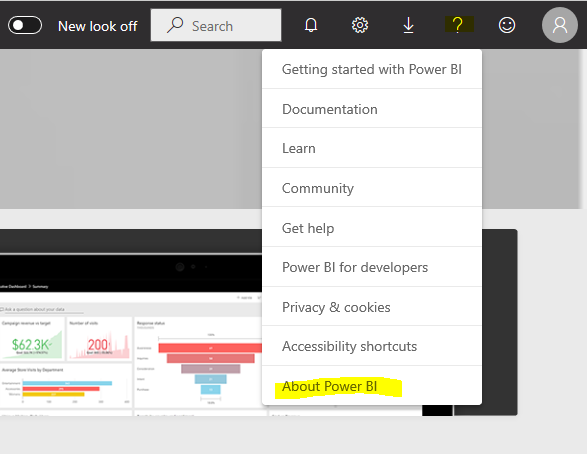Click the New look off label
Image resolution: width=587 pixels, height=454 pixels.
97,26
